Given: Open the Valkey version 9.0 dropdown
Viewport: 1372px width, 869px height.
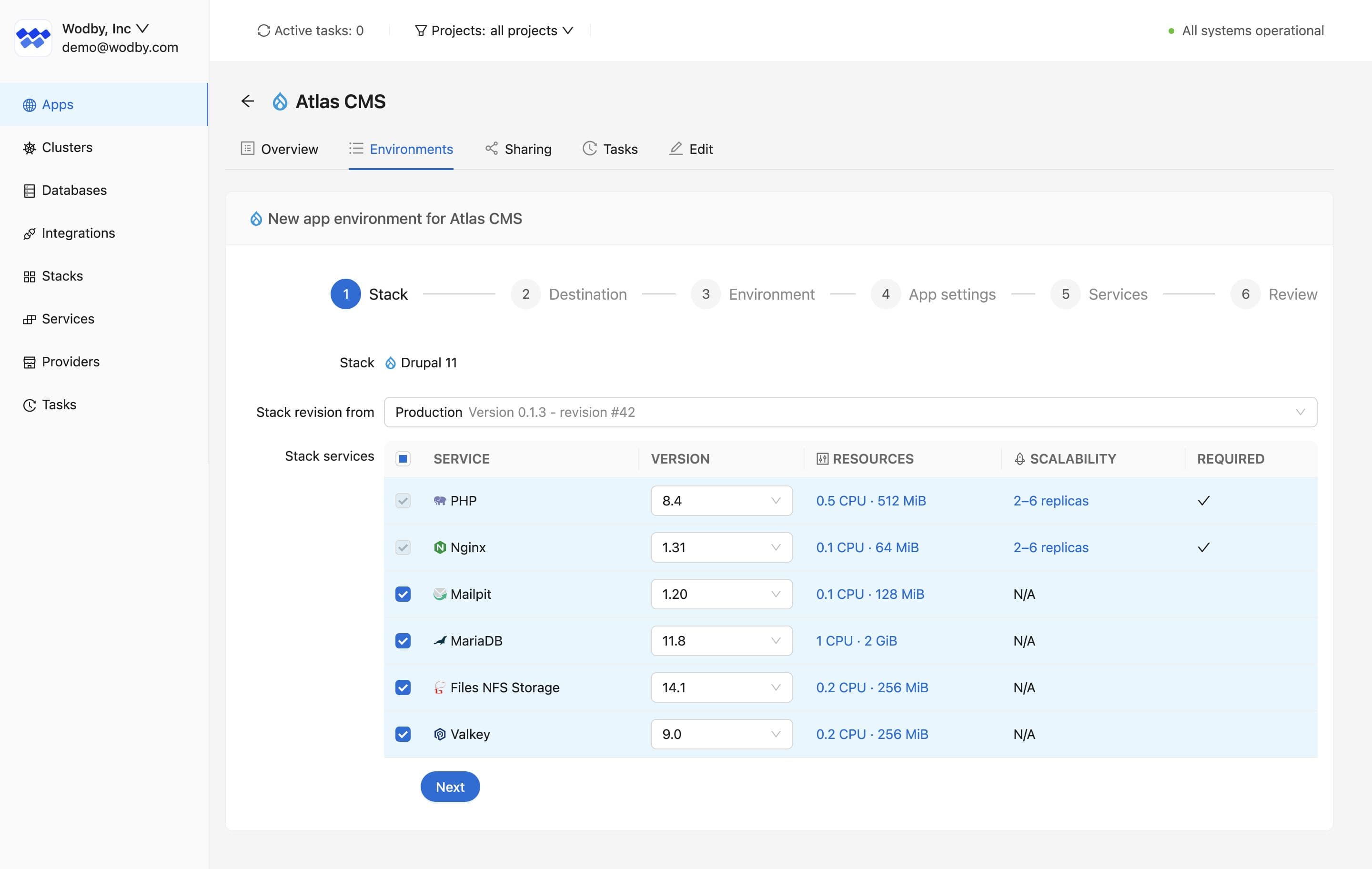Looking at the screenshot, I should point(721,734).
